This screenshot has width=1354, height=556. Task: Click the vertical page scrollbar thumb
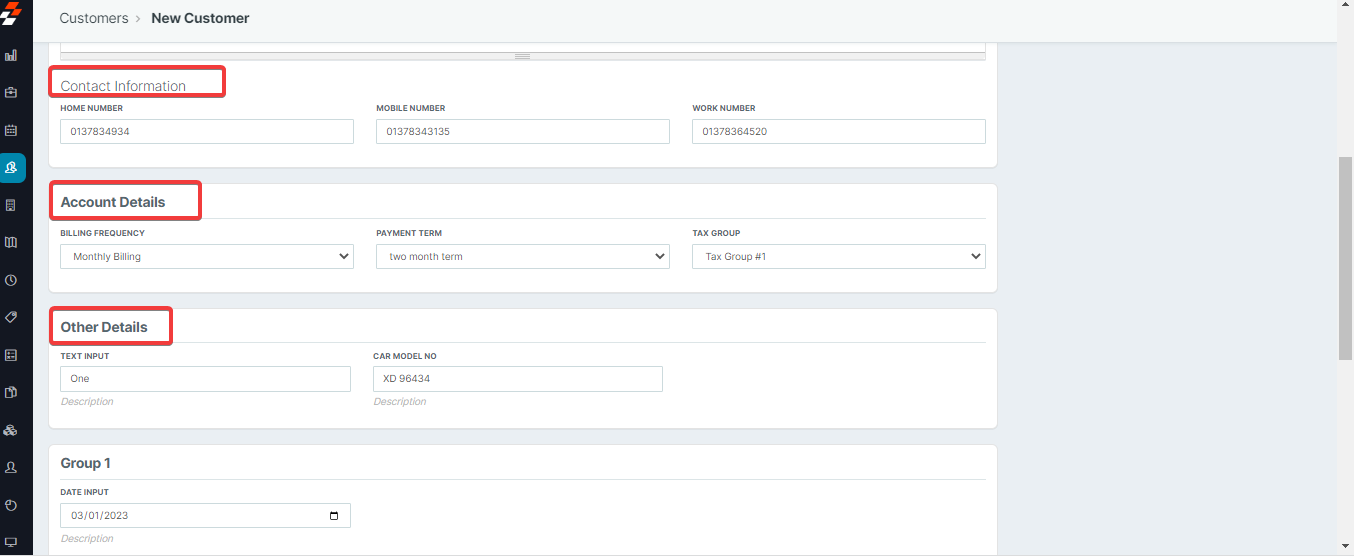pos(1345,258)
